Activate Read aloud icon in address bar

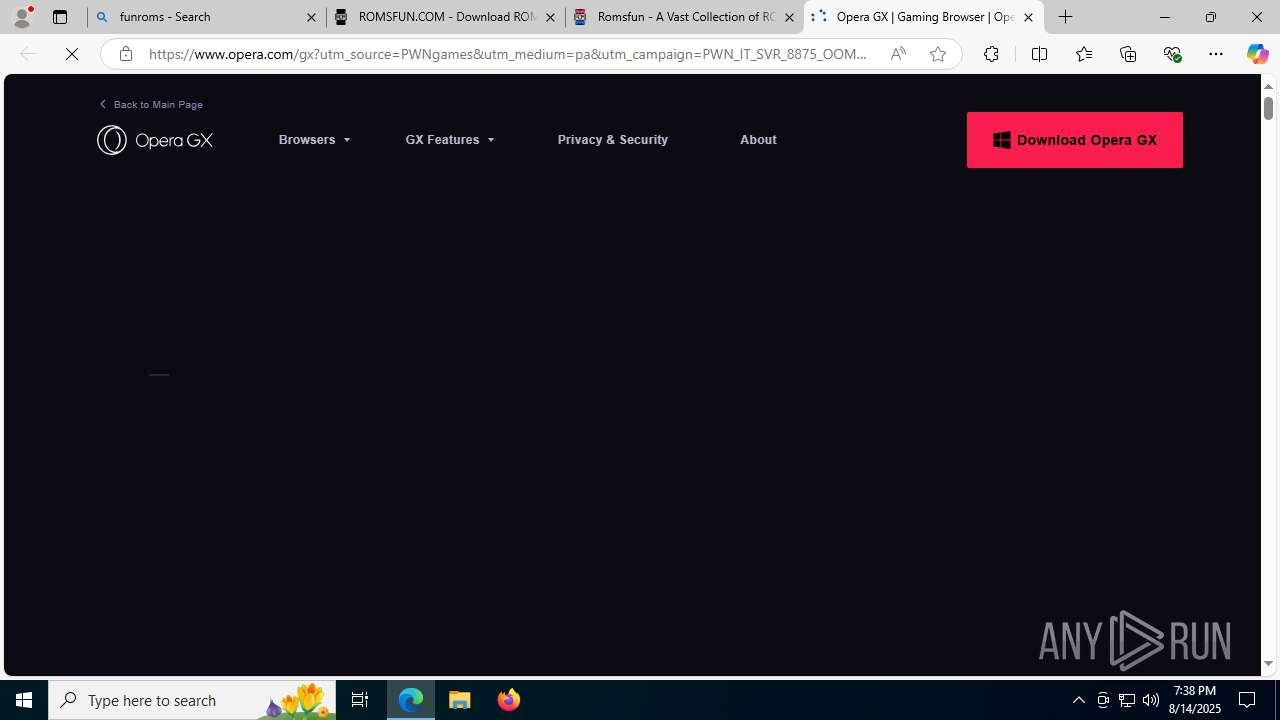(898, 54)
